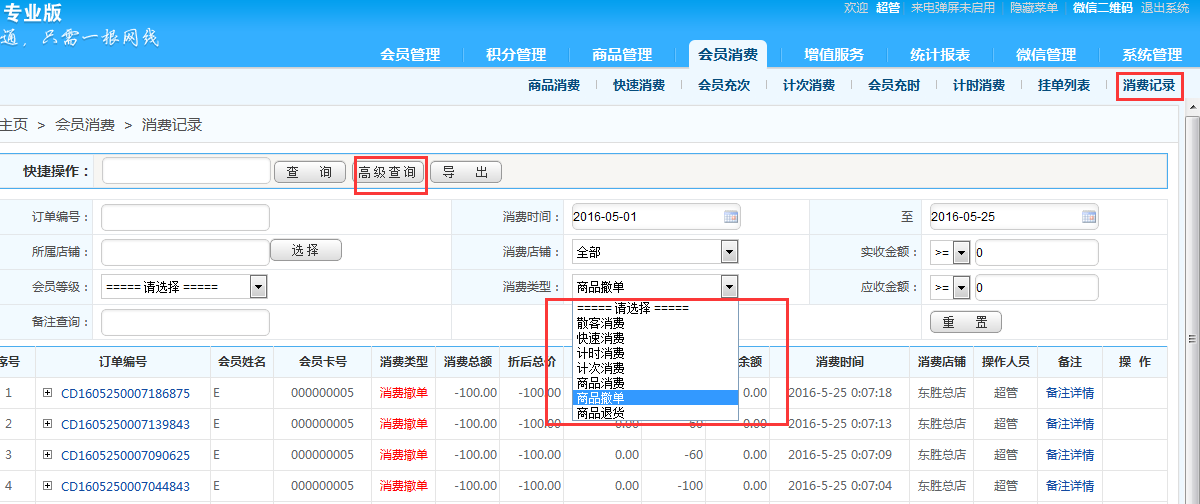
Task: Focus the 应收金额 value field
Action: [1035, 287]
